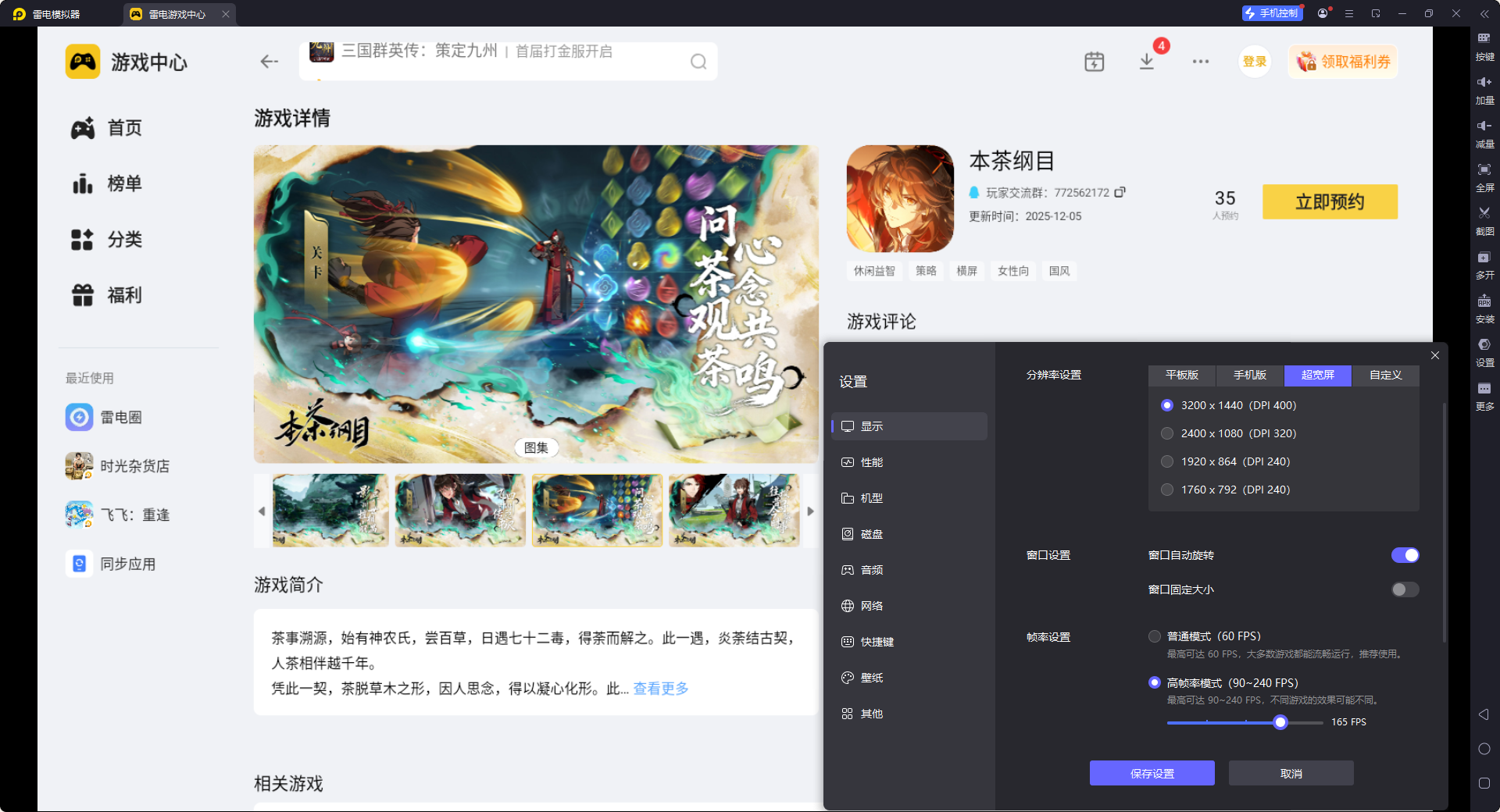Switch to 自定义 resolution tab
The image size is (1500, 812).
click(x=1386, y=376)
